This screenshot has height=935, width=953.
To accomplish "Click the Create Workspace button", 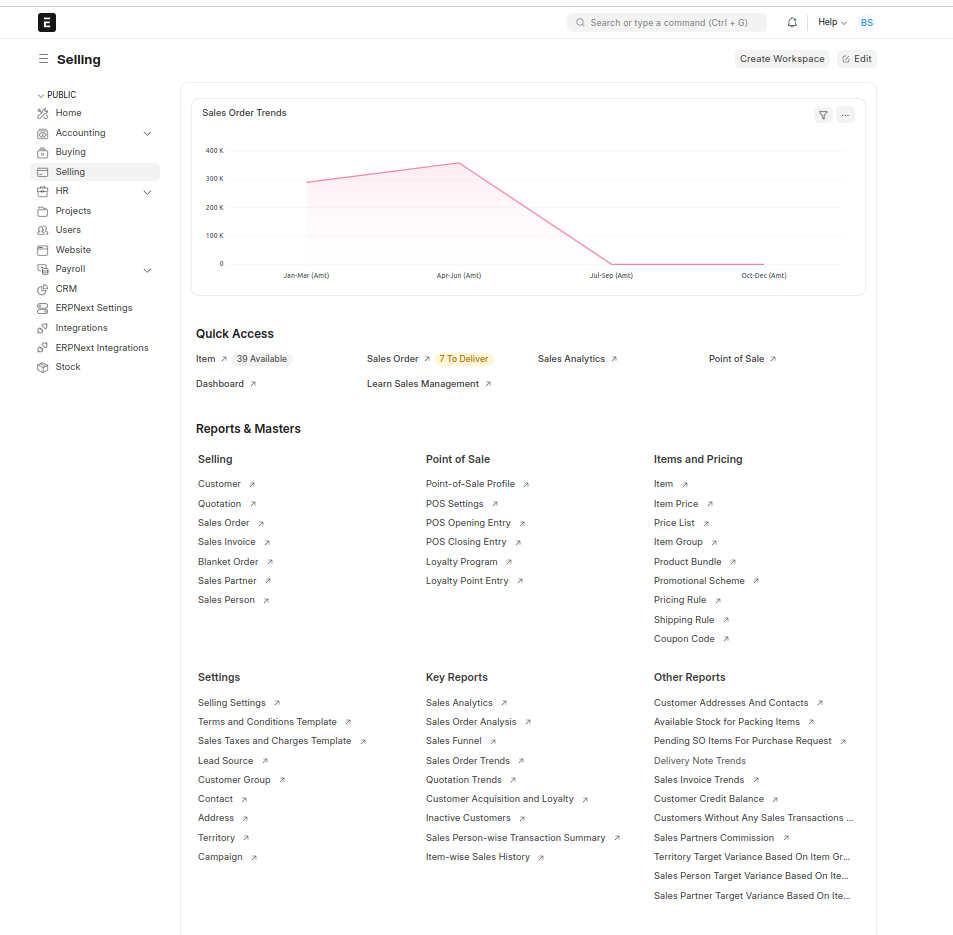I will (x=782, y=59).
